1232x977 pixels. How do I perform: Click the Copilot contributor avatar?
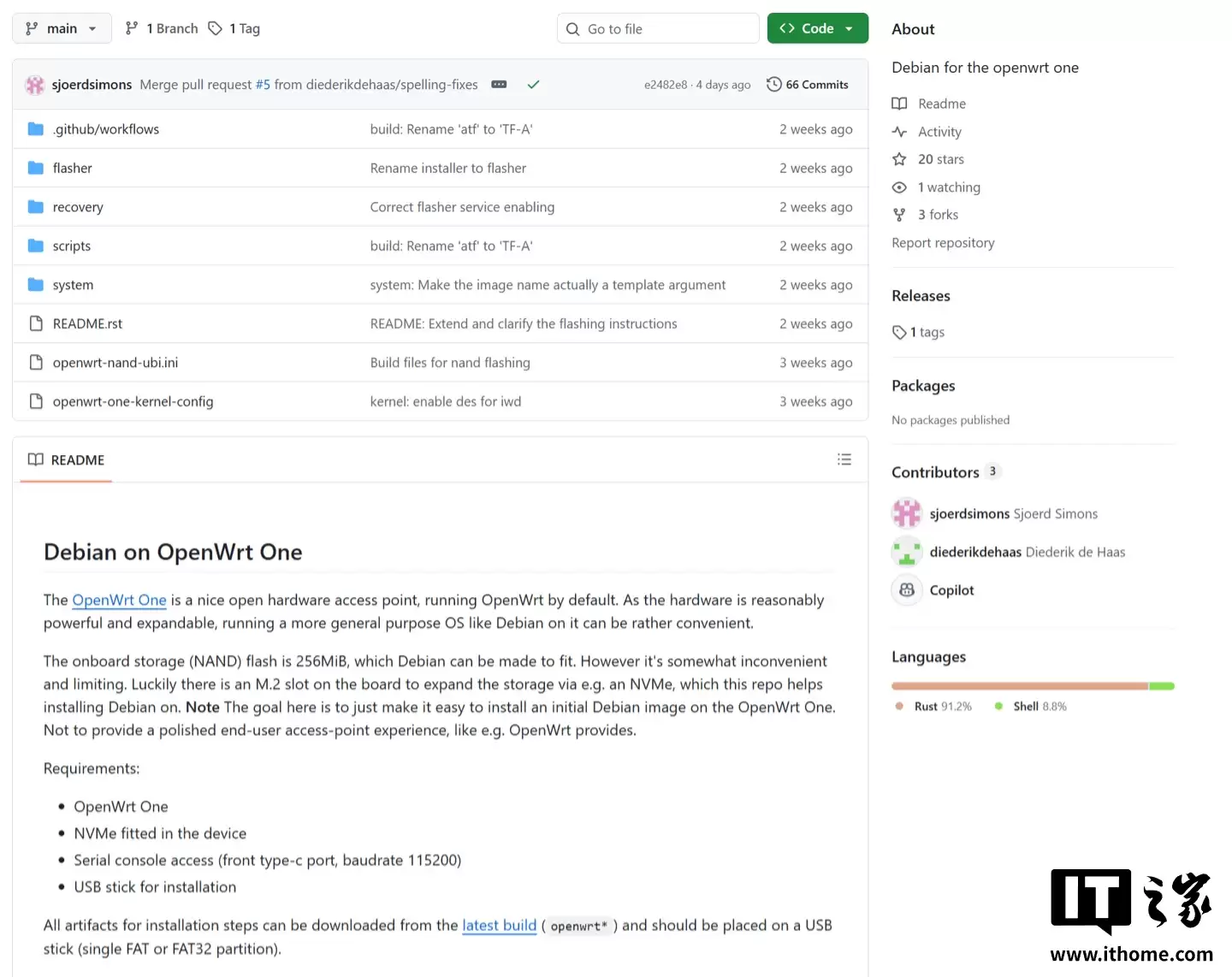click(x=907, y=590)
